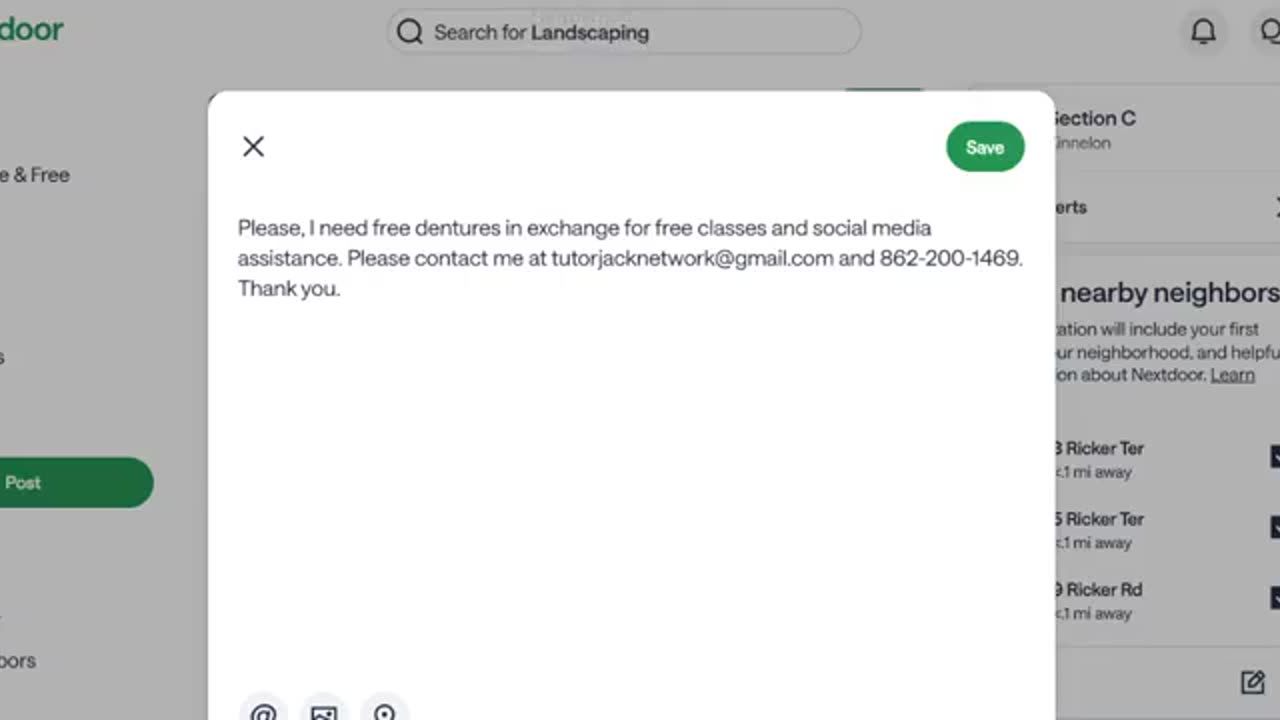Uncheck the first Ricker Ter neighbor
Screen dimensions: 1280x720
point(1274,457)
